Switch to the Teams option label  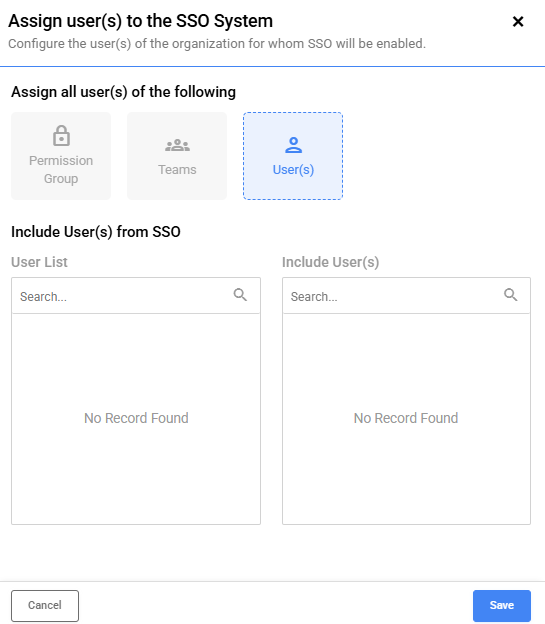pos(177,170)
